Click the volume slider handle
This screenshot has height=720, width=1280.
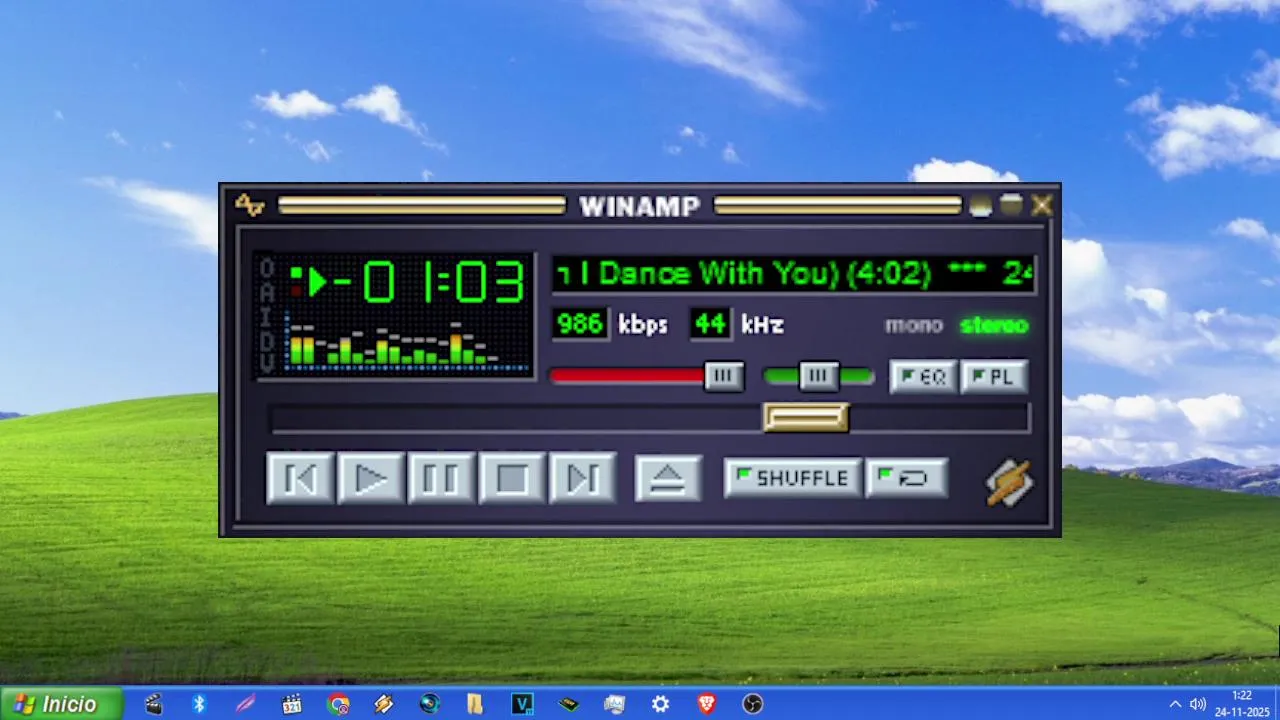point(724,376)
